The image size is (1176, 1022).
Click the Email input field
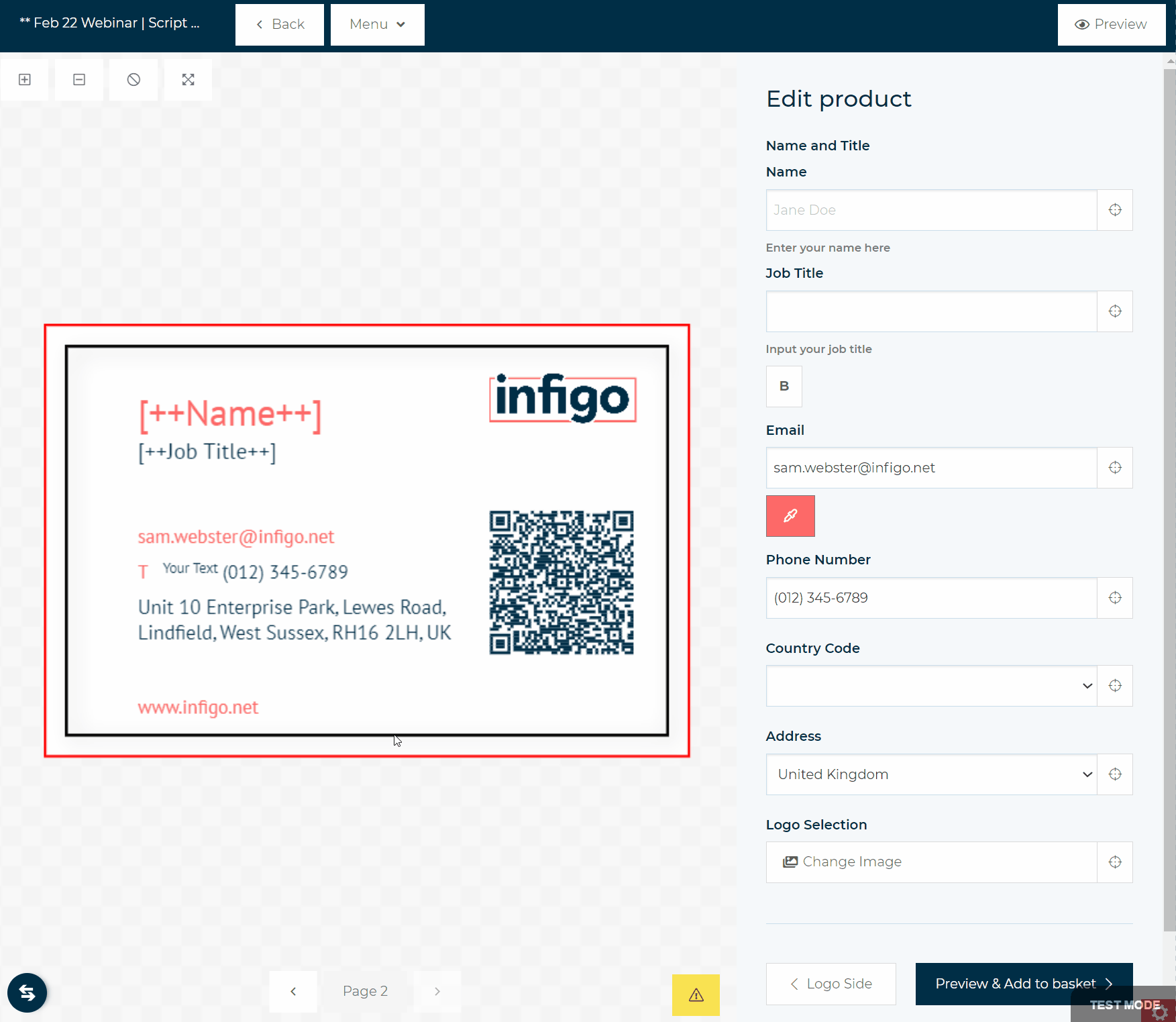[x=932, y=468]
